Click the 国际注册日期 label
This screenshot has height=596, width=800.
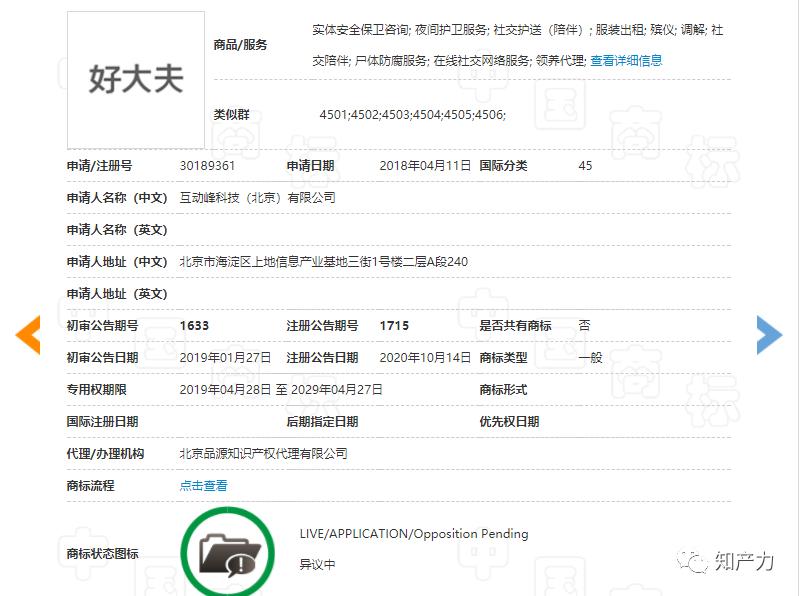coord(103,421)
